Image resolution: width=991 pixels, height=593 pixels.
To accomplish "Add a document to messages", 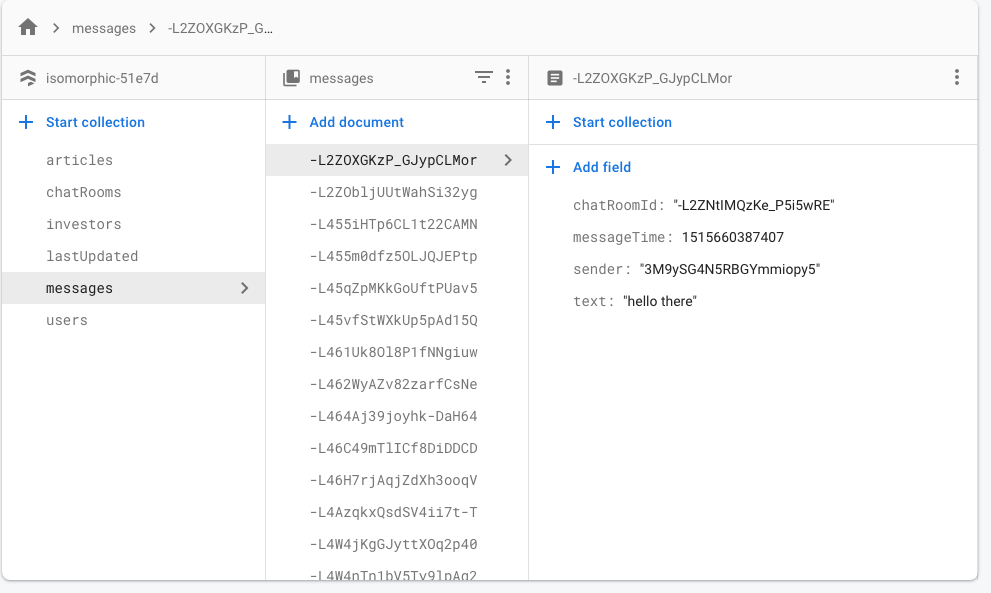I will 356,122.
